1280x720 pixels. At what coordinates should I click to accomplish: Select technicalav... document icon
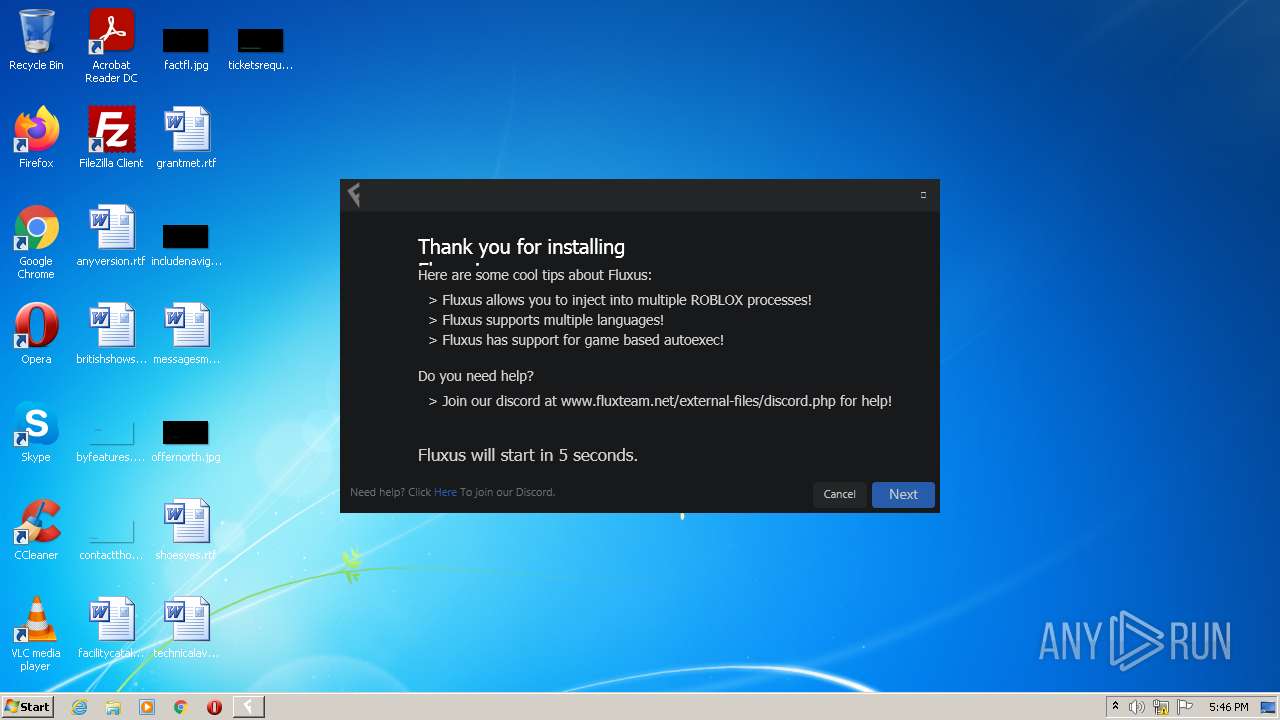[186, 628]
